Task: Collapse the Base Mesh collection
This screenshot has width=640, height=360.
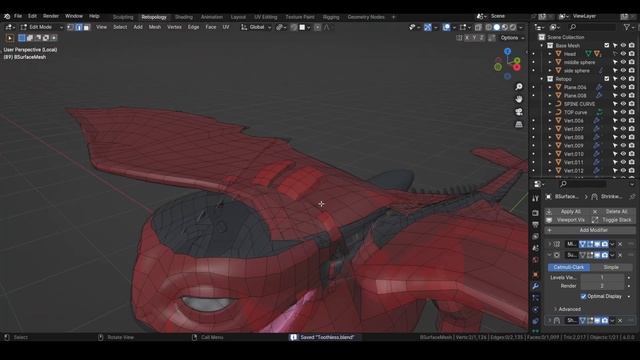Action: pos(542,46)
